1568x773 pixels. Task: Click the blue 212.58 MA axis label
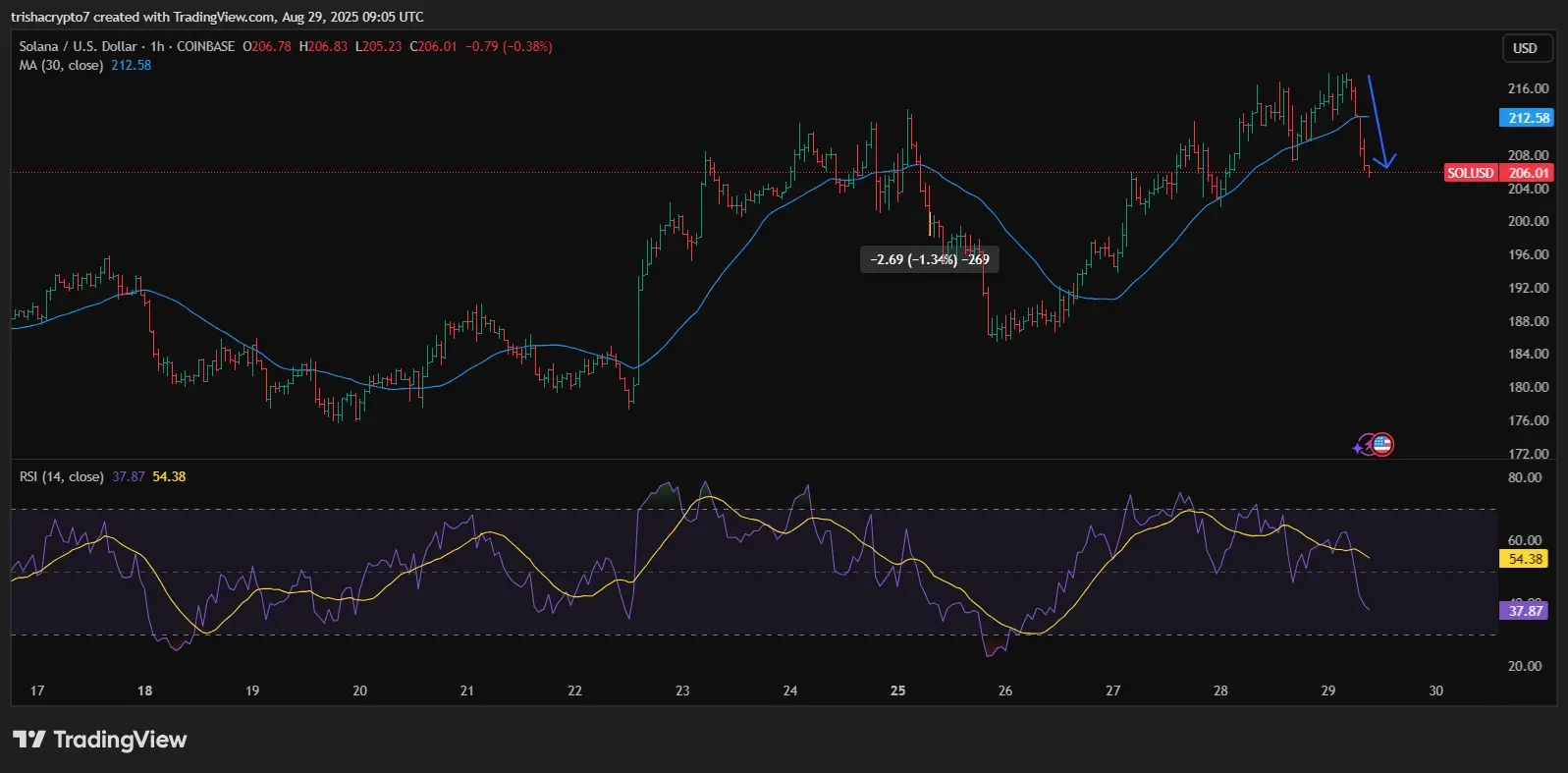(1529, 118)
